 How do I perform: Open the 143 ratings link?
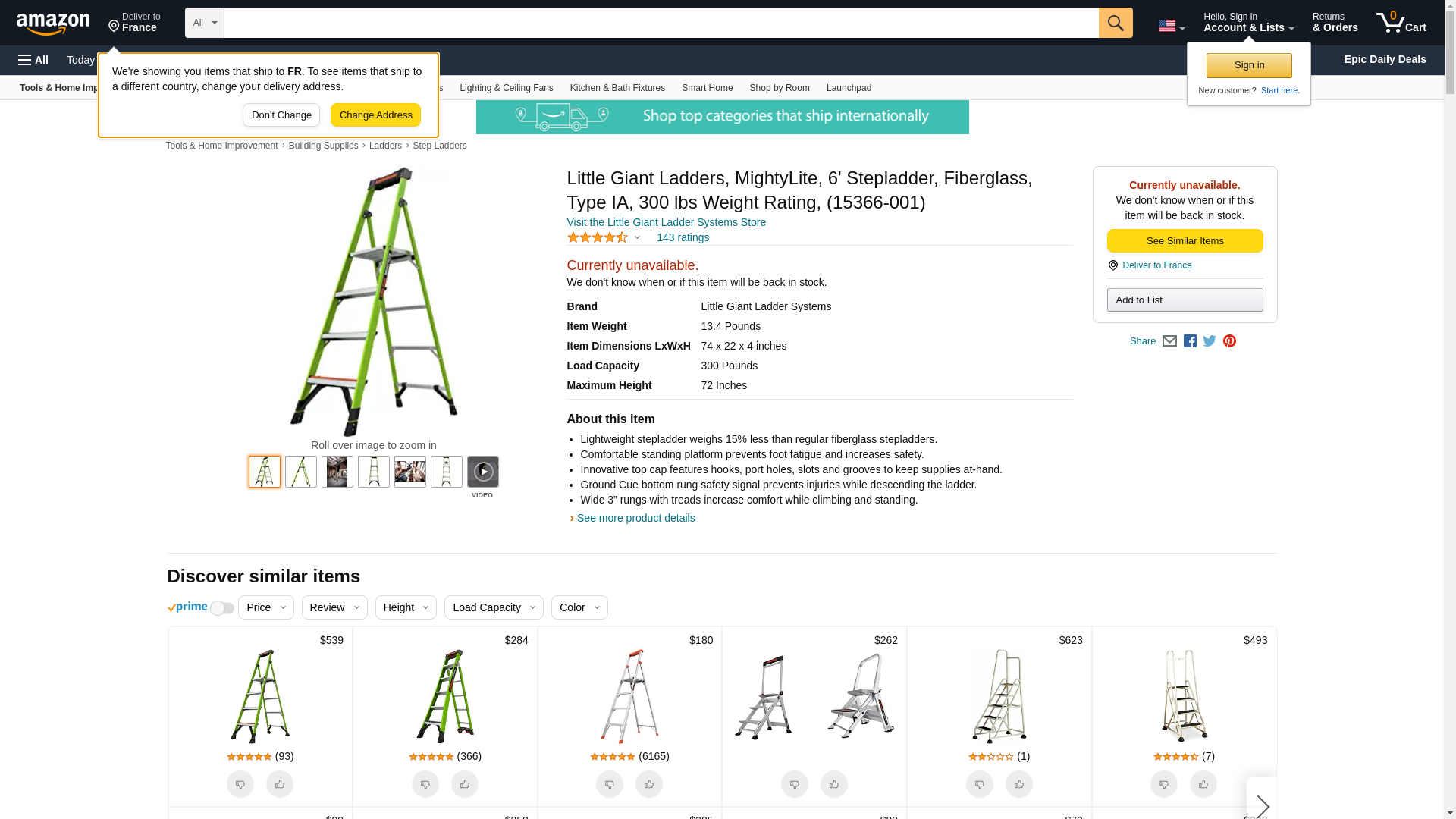(x=682, y=237)
